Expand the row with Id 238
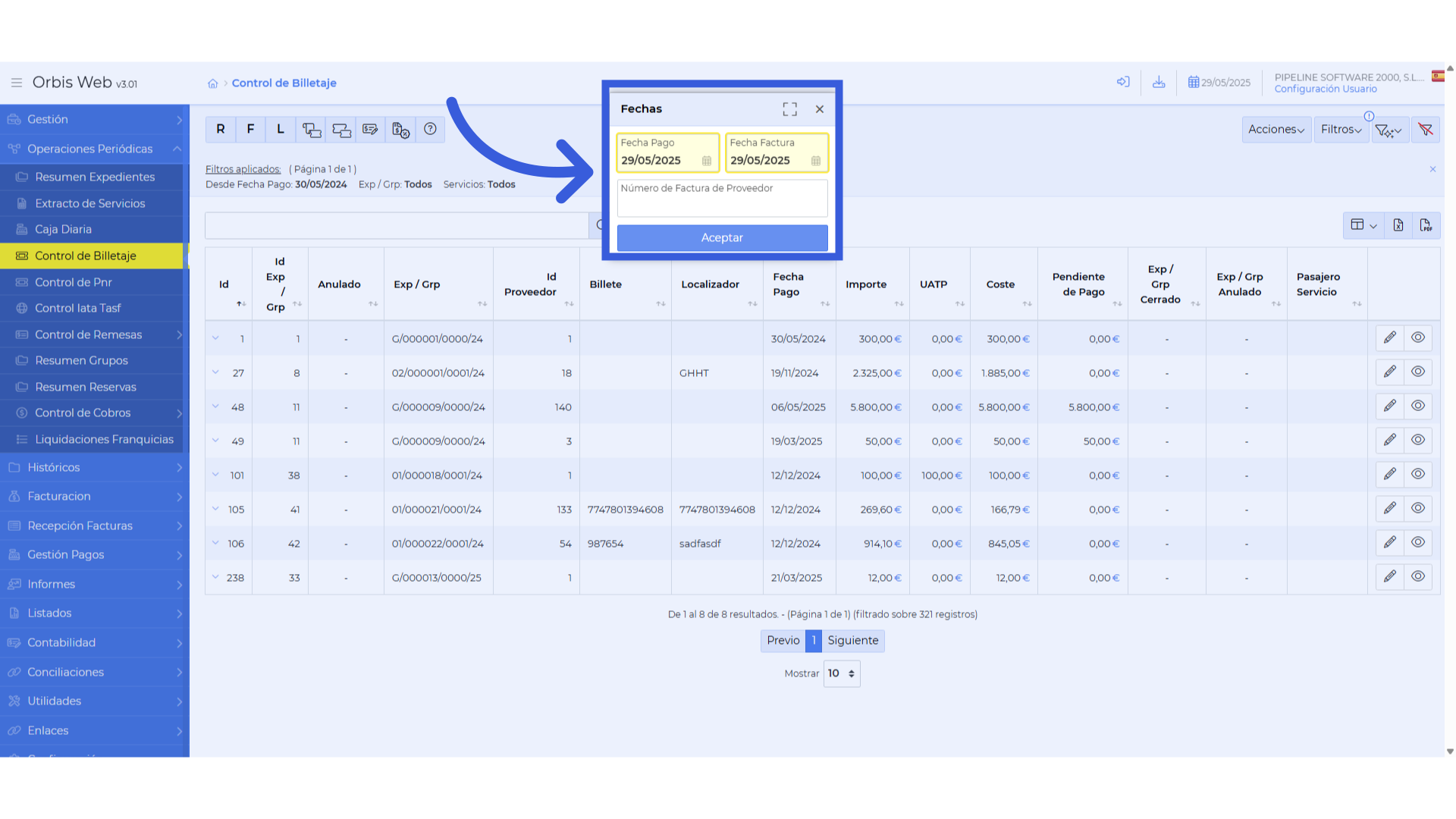The image size is (1456, 819). (215, 577)
